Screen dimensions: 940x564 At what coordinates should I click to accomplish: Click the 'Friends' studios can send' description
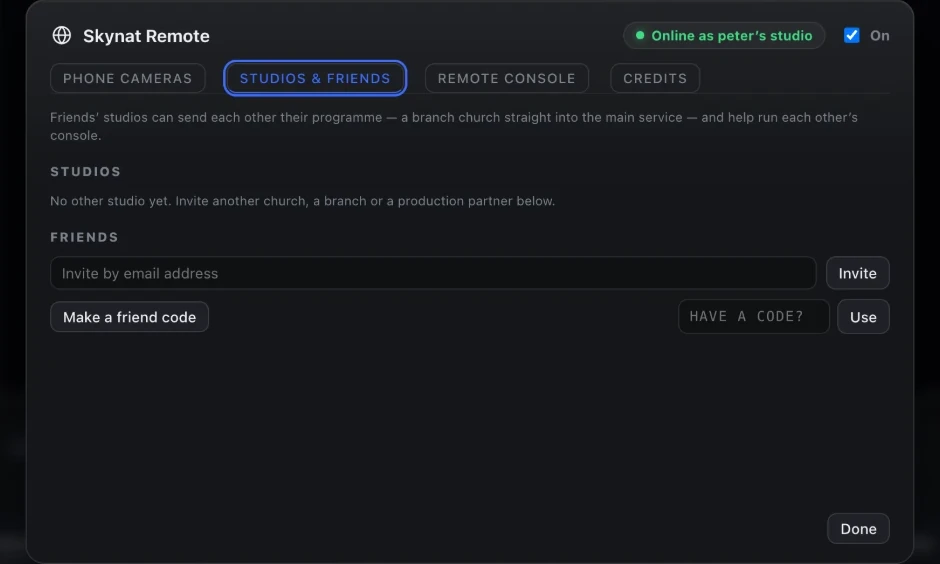454,126
